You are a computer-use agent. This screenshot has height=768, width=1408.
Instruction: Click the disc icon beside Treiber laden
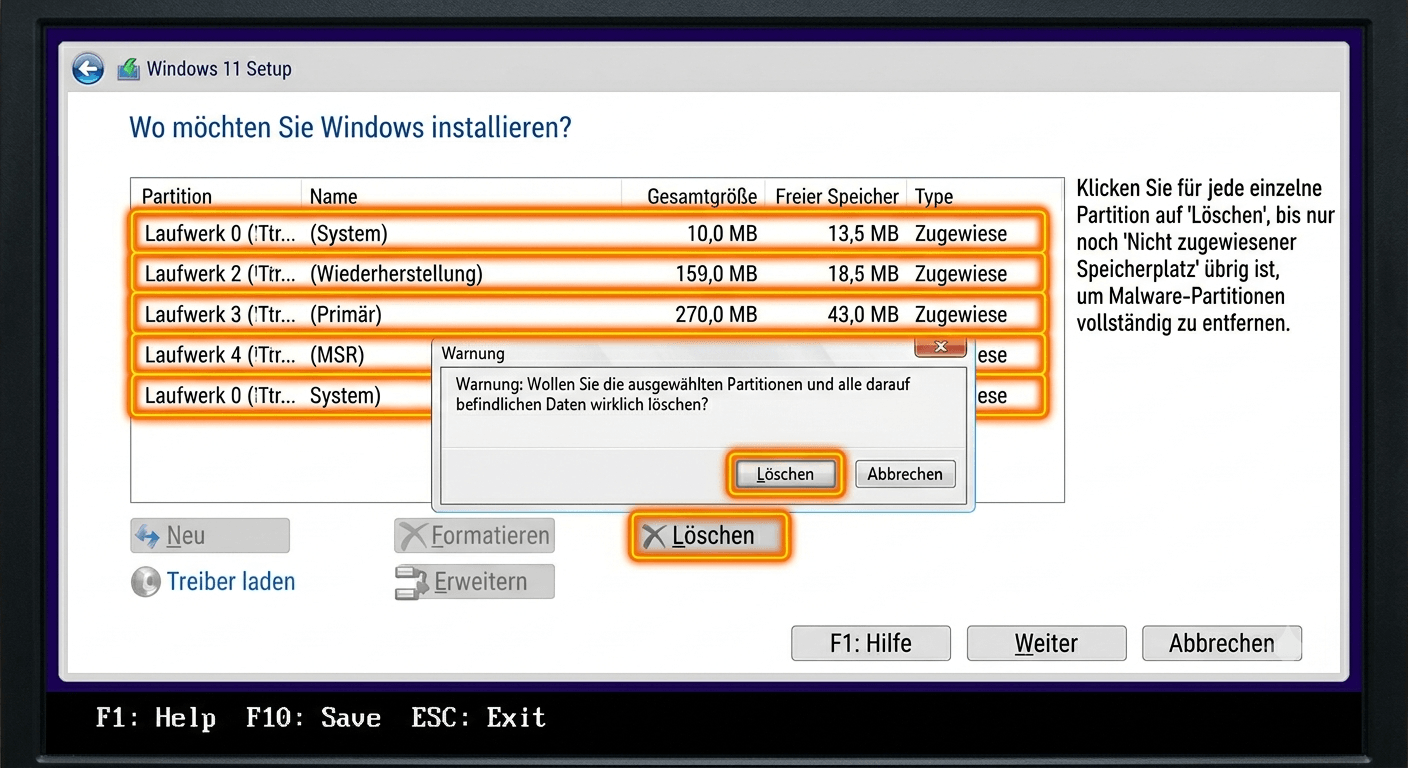[146, 582]
